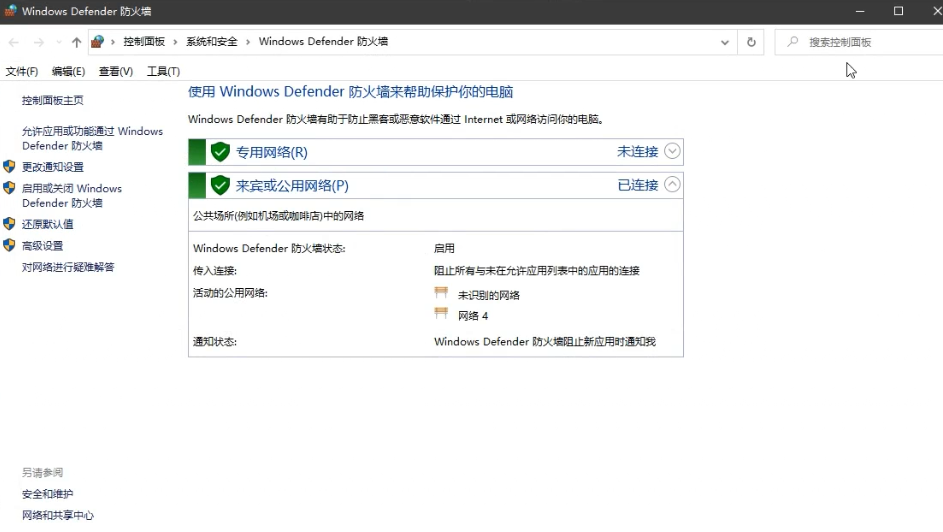
Task: Click network bench icon beside 未识别的网络
Action: 441,293
